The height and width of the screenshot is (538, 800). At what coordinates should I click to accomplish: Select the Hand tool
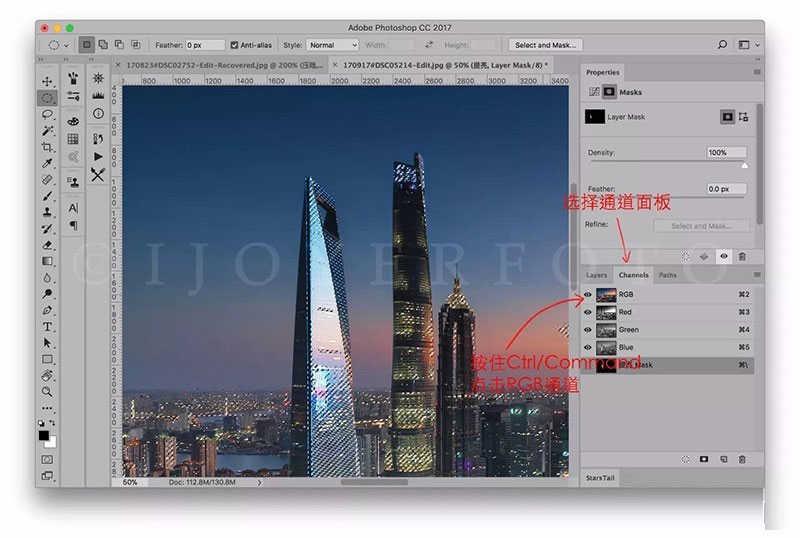coord(47,376)
